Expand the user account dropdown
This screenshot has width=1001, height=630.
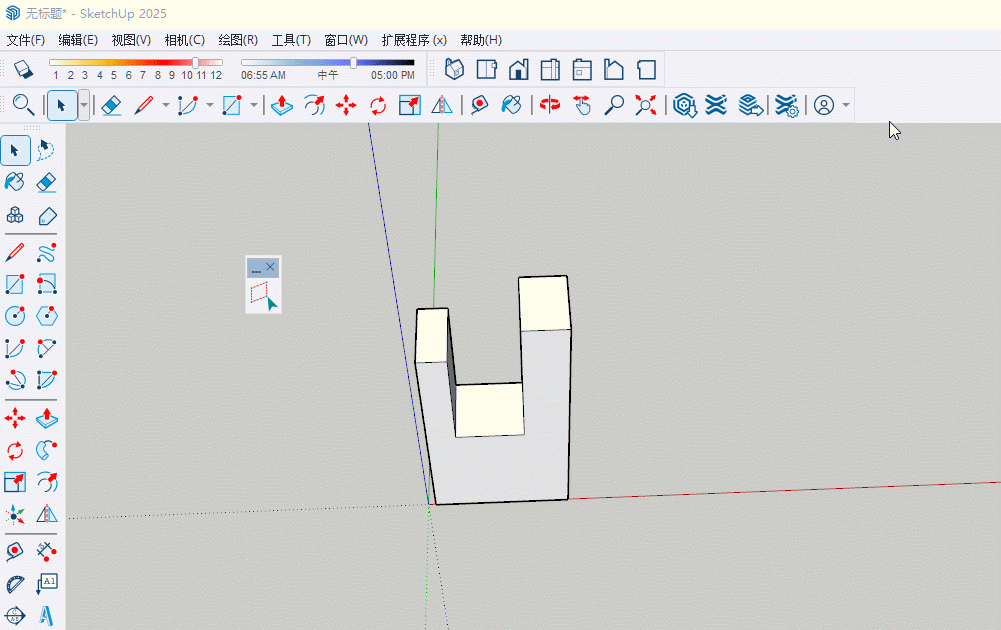click(x=846, y=105)
